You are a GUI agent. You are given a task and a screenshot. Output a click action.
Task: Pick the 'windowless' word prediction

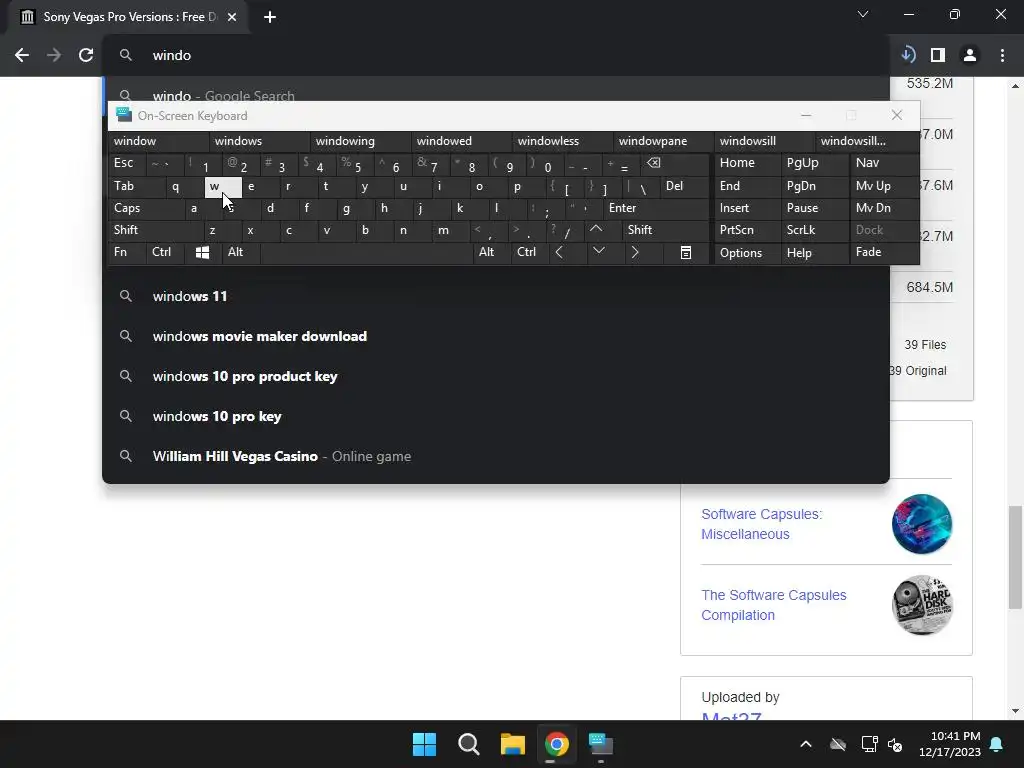pos(563,141)
